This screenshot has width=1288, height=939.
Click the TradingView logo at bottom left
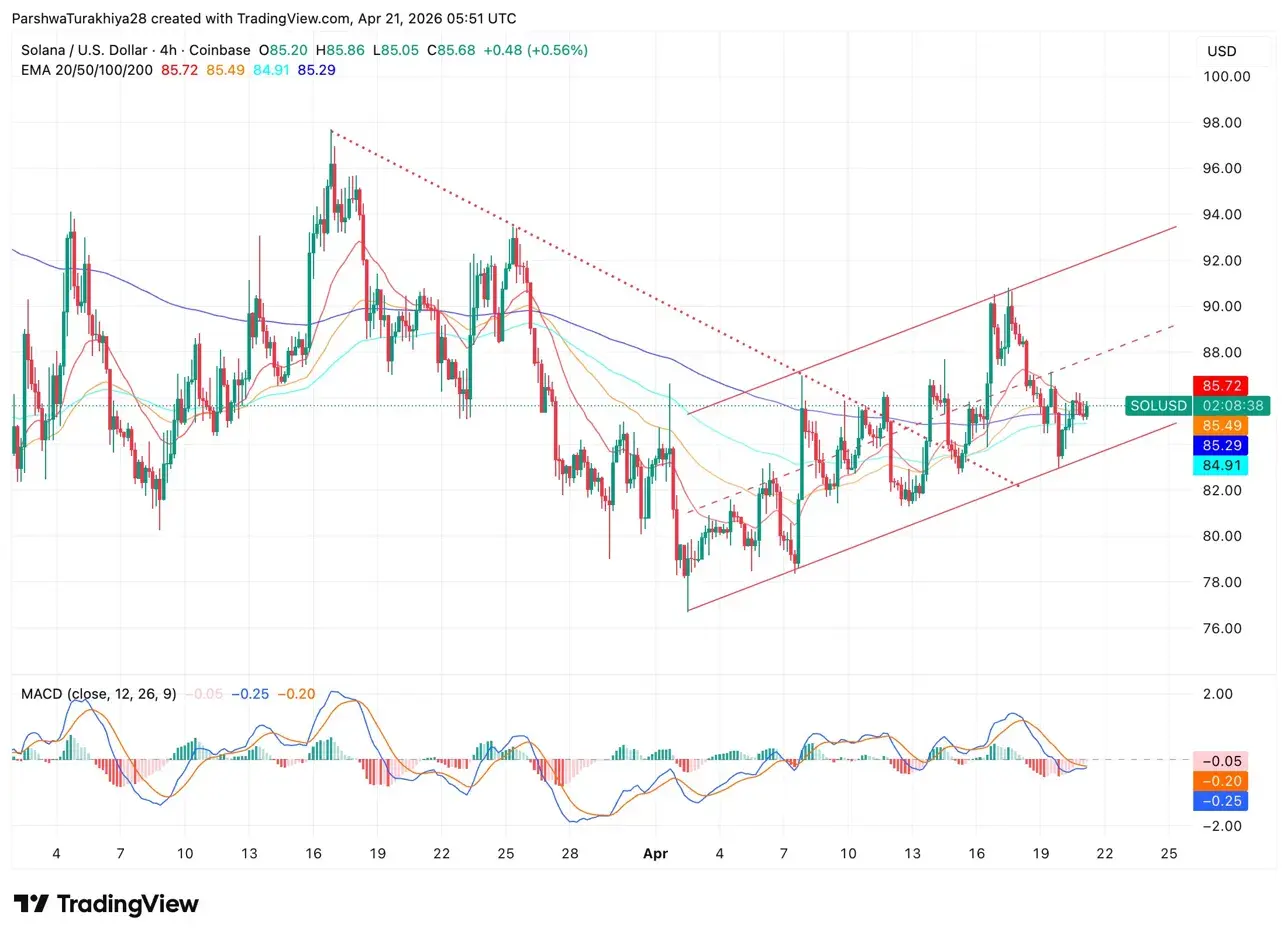point(104,903)
